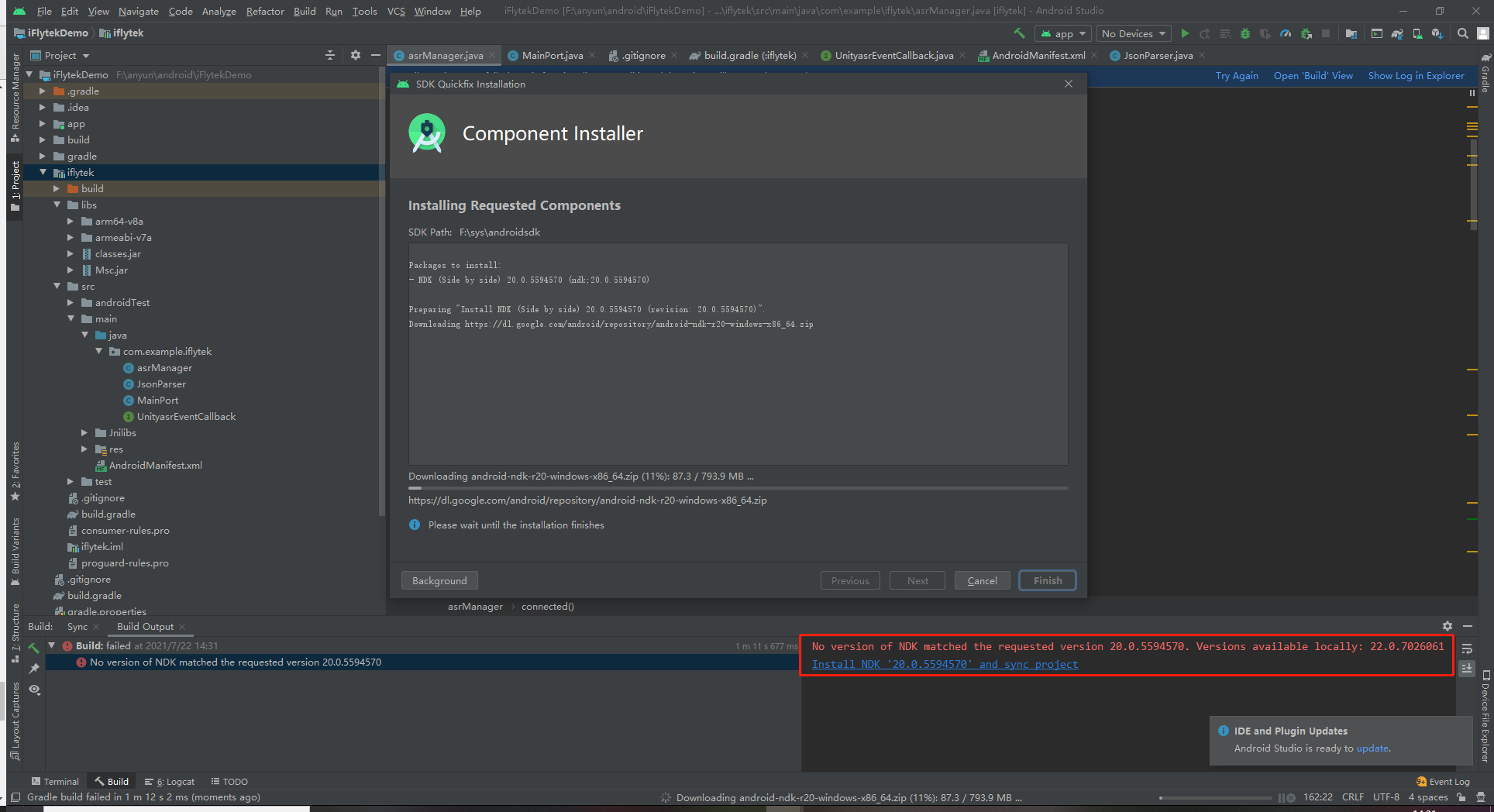Collapse all in Project panel
Viewport: 1494px width, 812px height.
(x=330, y=55)
